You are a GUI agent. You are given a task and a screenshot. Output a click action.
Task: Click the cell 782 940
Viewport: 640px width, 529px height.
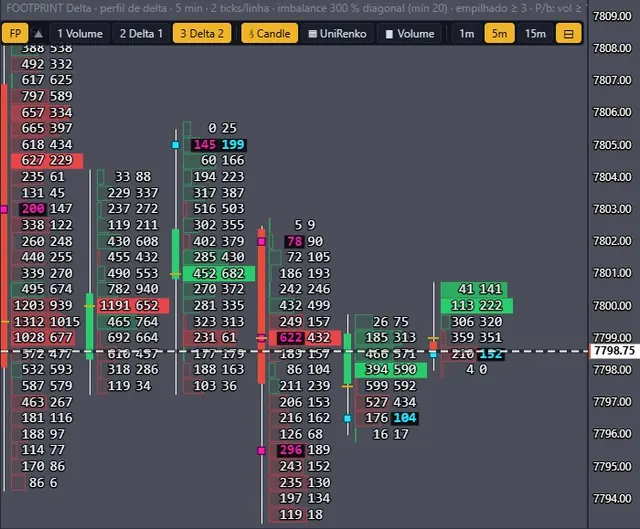click(133, 289)
